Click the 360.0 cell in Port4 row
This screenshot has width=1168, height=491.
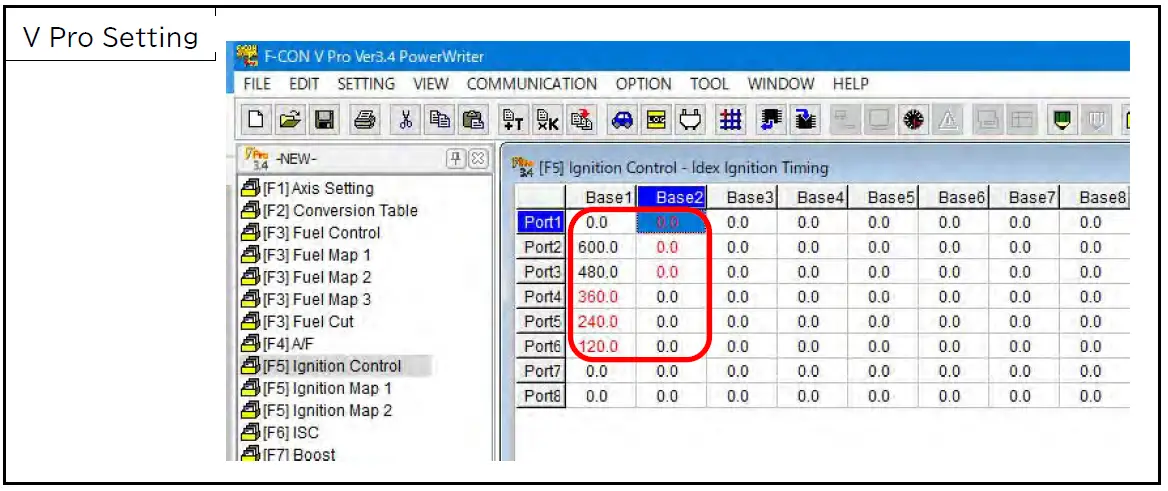[x=601, y=297]
